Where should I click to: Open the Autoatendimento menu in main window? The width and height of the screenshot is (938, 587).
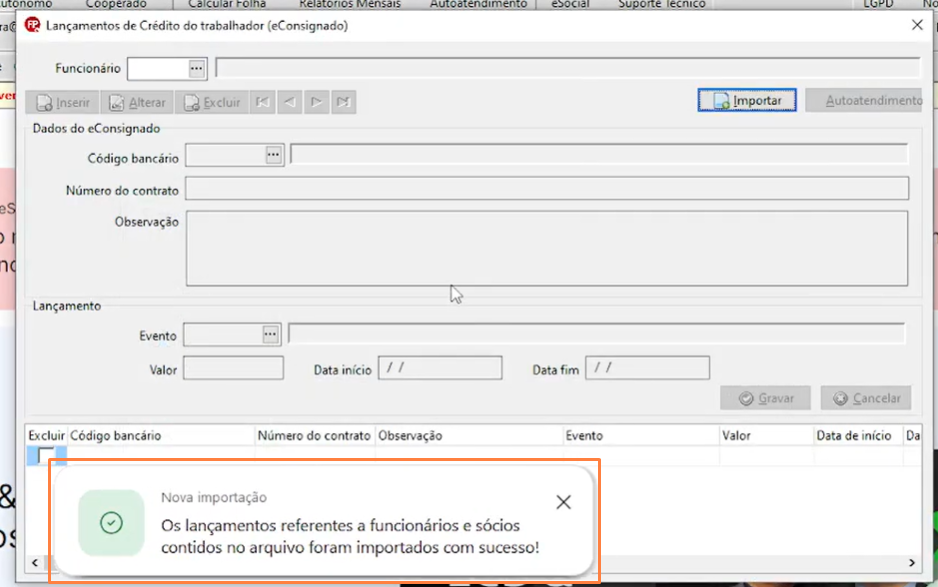point(479,4)
